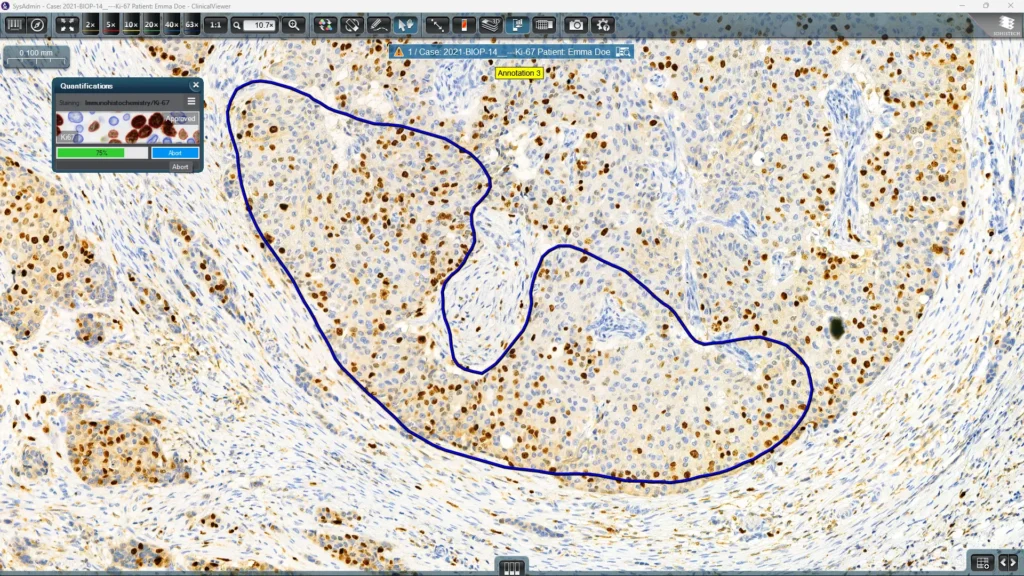Click the warning triangle in case header
The width and height of the screenshot is (1024, 576).
[399, 52]
